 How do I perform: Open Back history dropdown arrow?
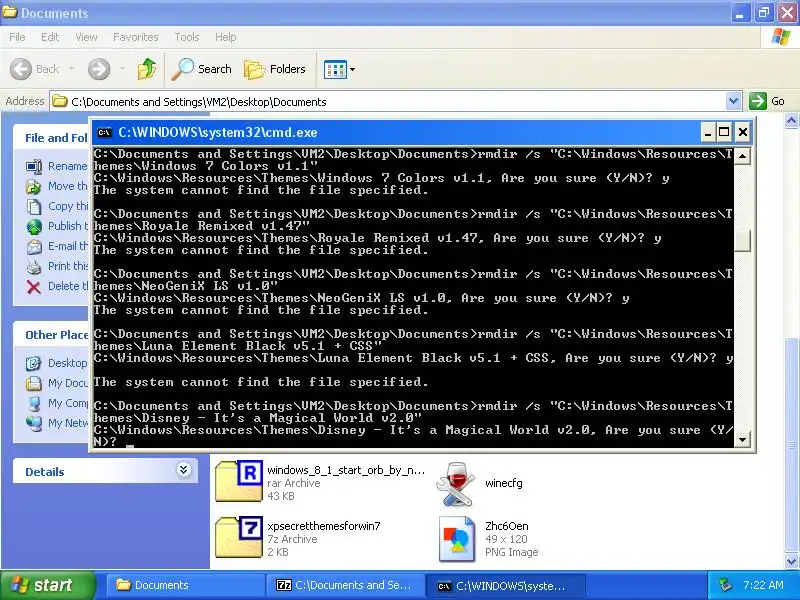click(71, 69)
